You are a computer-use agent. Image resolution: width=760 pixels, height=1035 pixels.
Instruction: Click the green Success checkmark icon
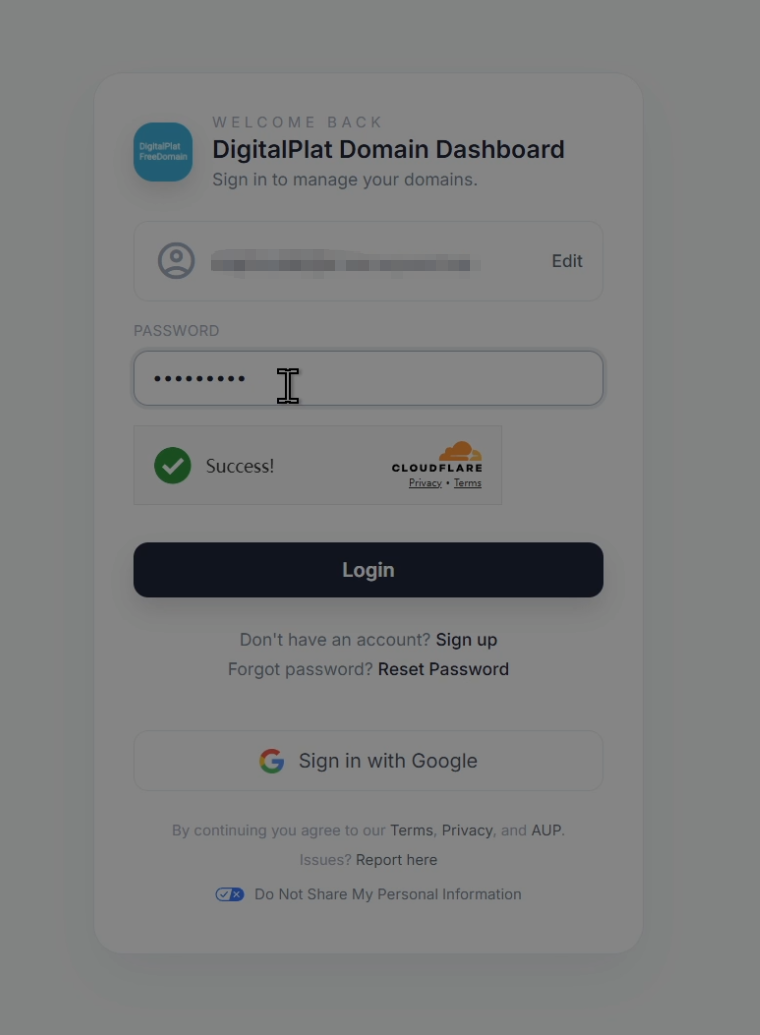pyautogui.click(x=172, y=465)
